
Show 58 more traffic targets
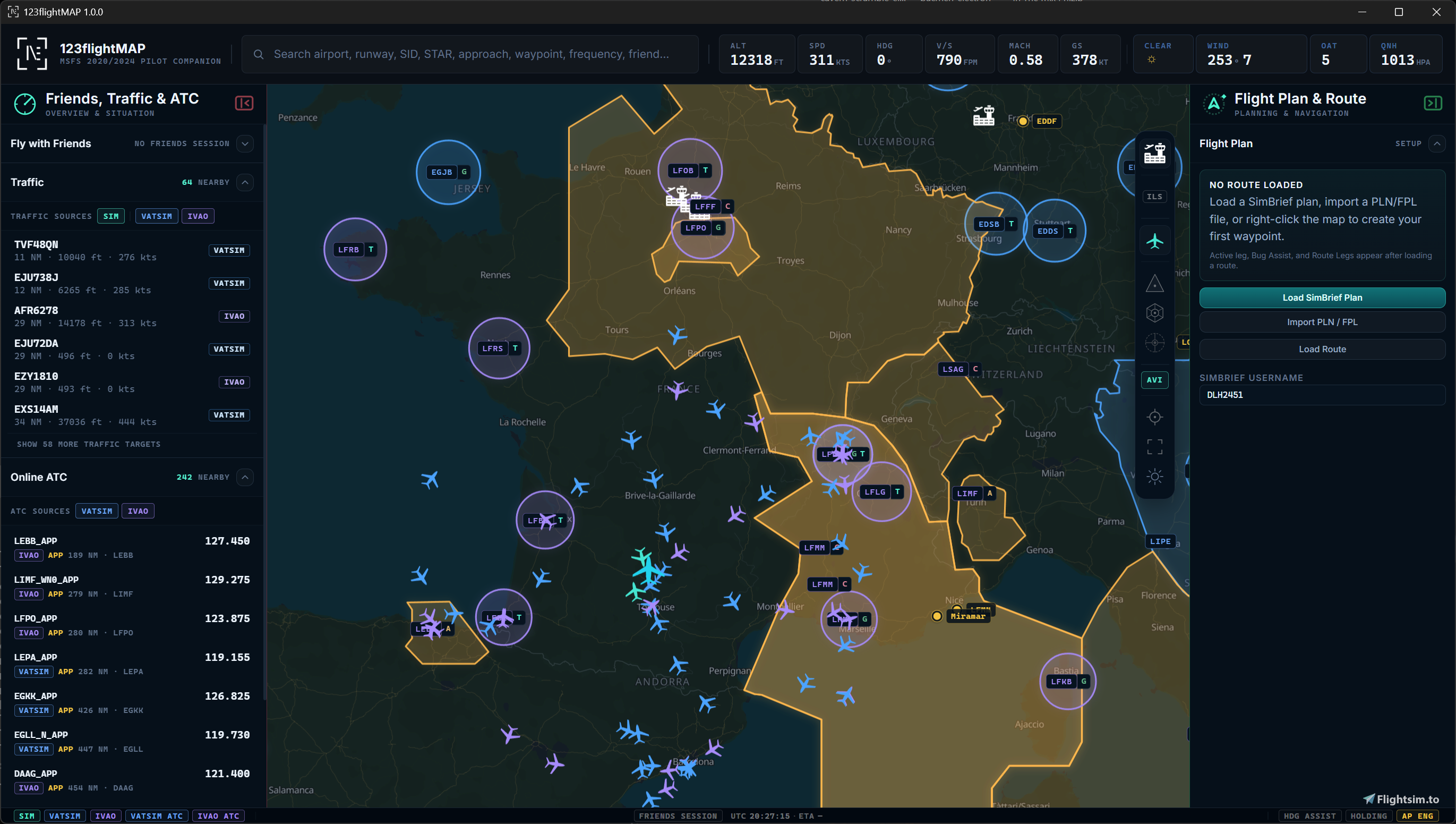(x=89, y=444)
